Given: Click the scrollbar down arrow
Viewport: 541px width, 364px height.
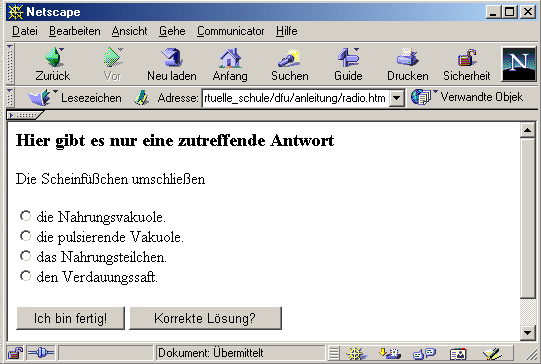Looking at the screenshot, I should pyautogui.click(x=528, y=333).
